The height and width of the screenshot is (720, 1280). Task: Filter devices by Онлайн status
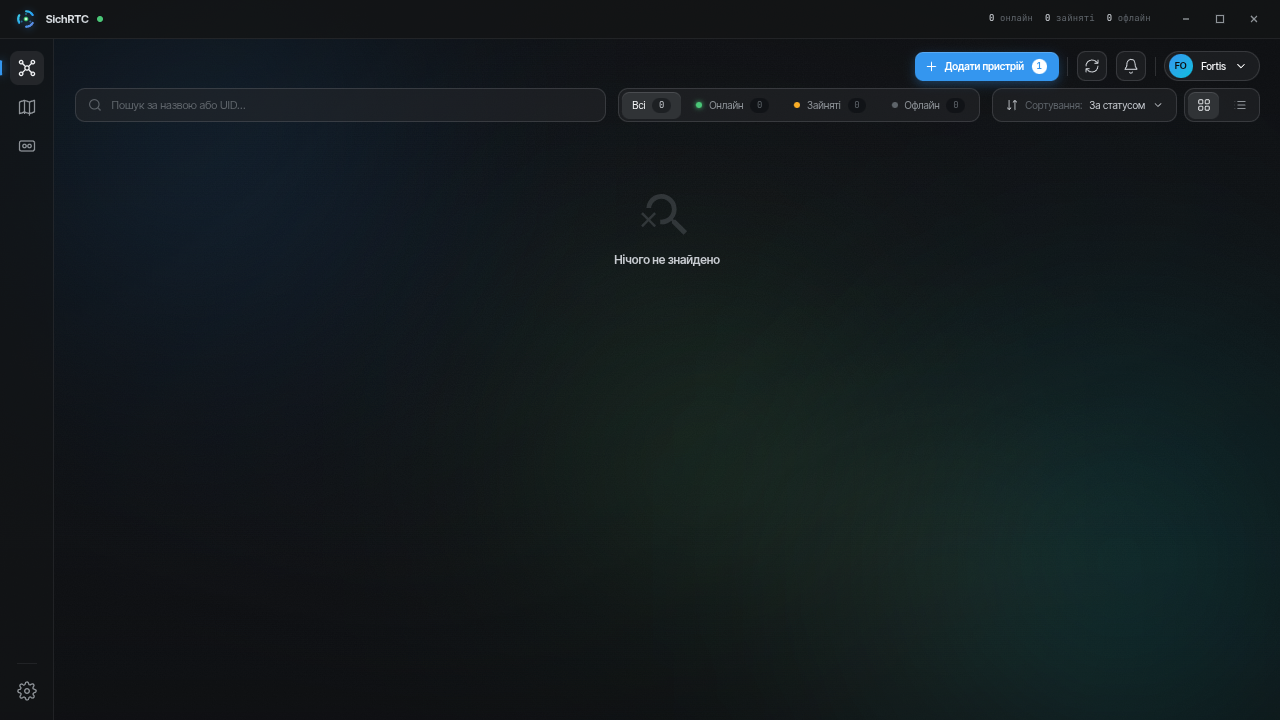(731, 105)
